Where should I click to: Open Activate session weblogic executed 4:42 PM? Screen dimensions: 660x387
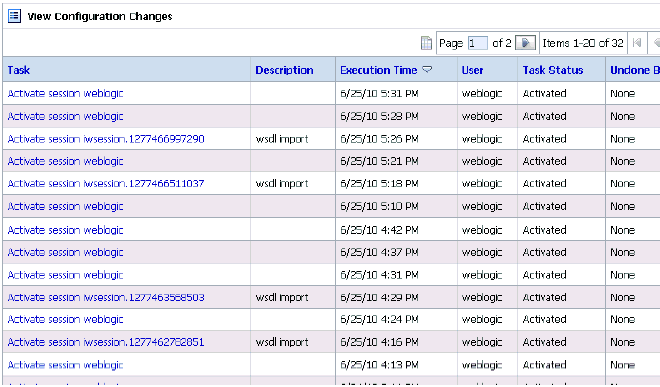(x=65, y=230)
